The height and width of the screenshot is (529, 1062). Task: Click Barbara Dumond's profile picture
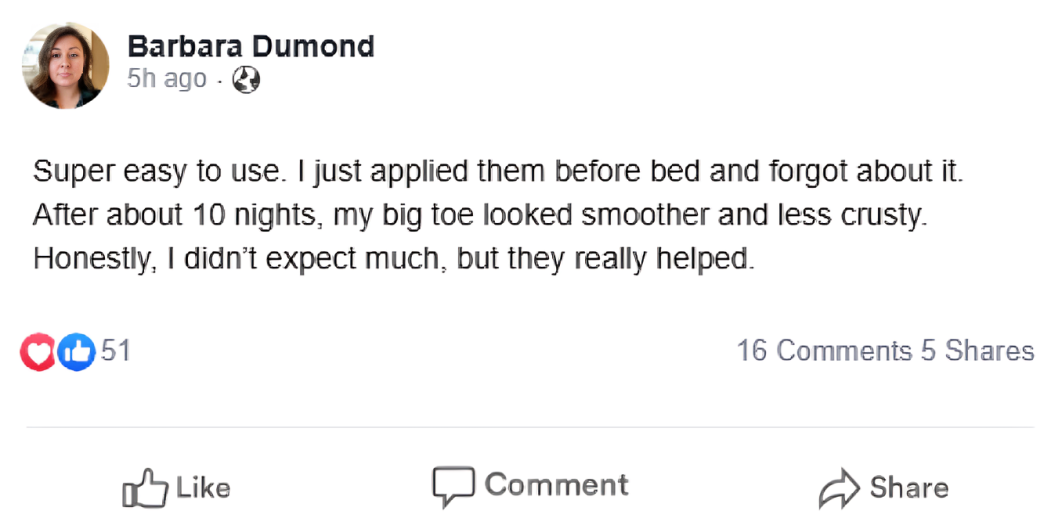coord(66,66)
